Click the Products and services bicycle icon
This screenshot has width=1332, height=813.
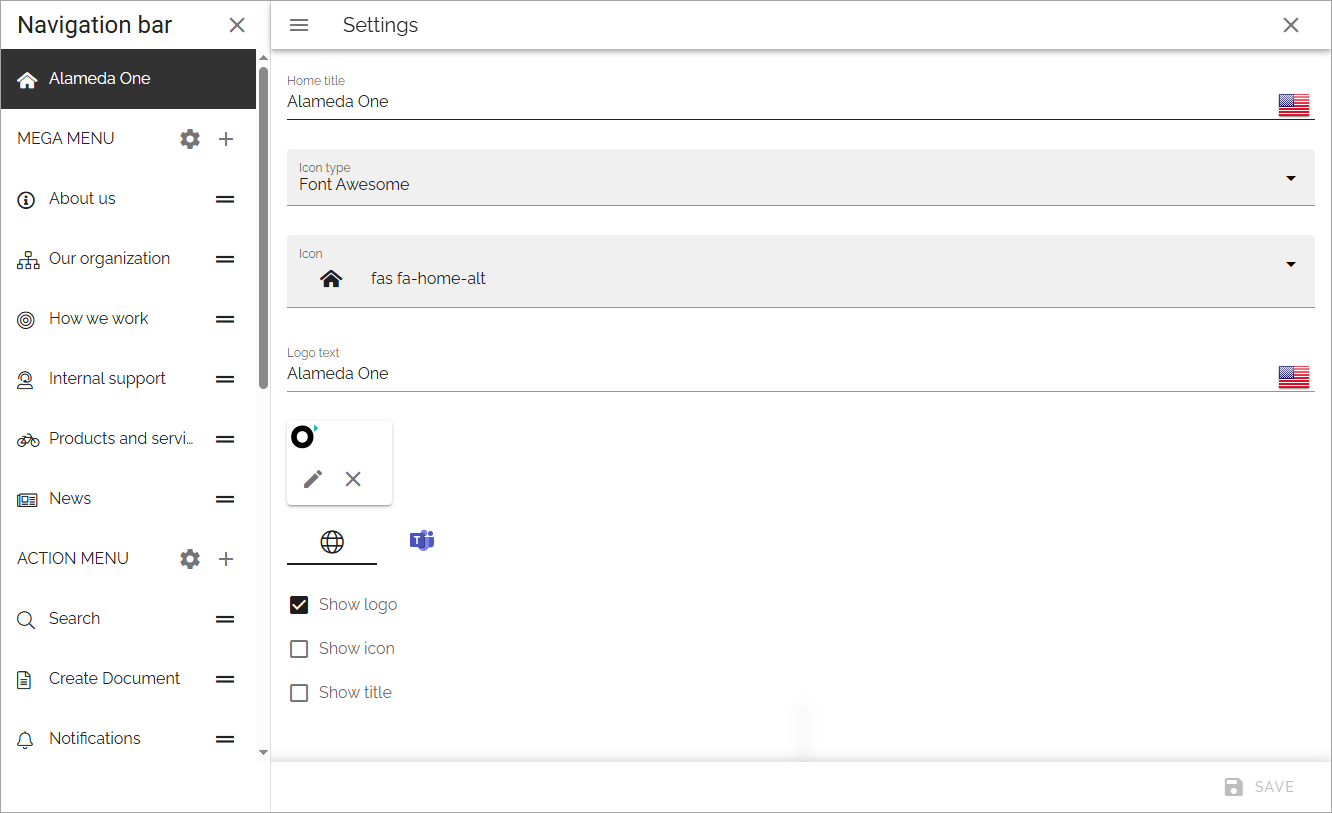coord(28,440)
